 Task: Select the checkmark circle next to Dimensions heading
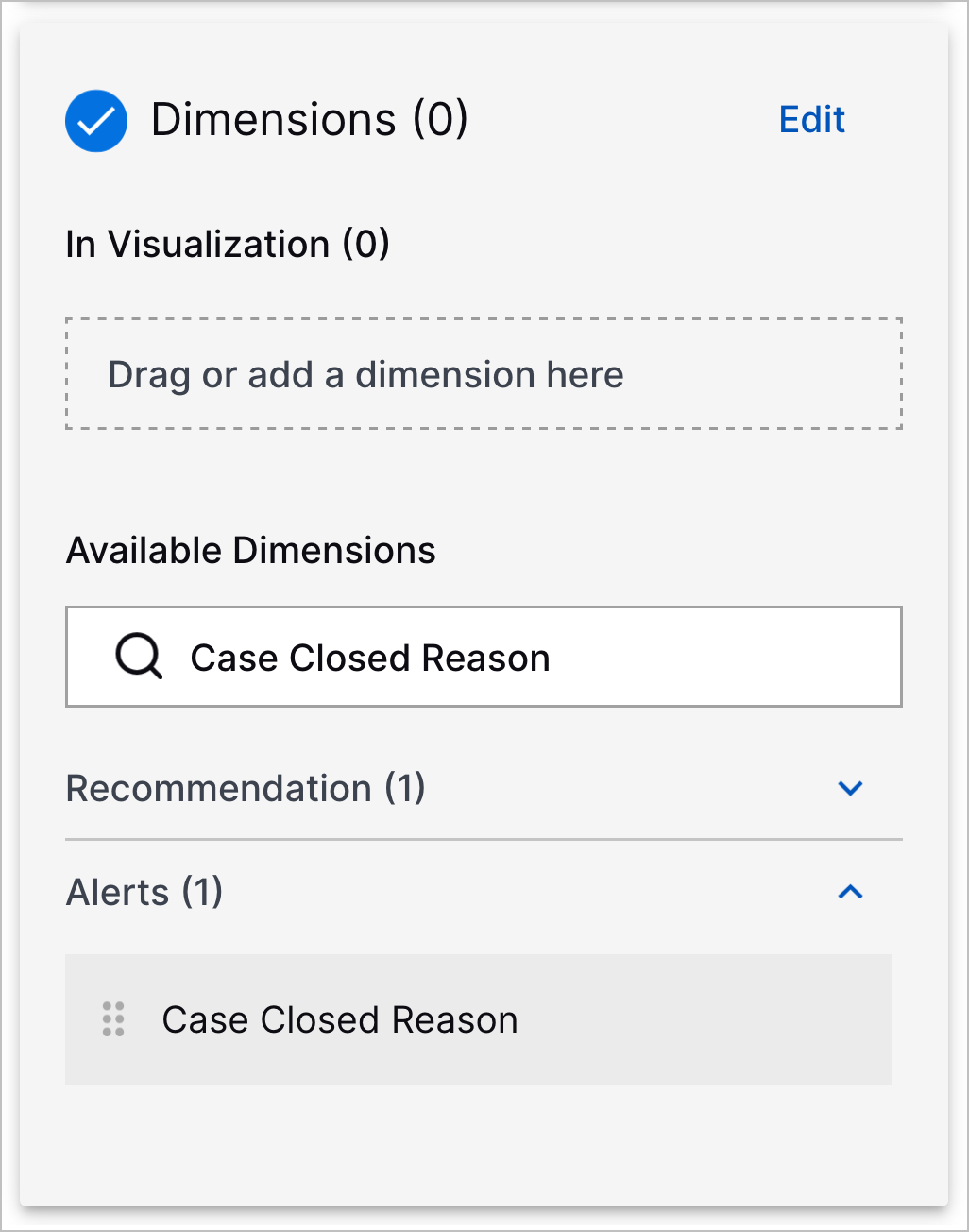tap(95, 120)
